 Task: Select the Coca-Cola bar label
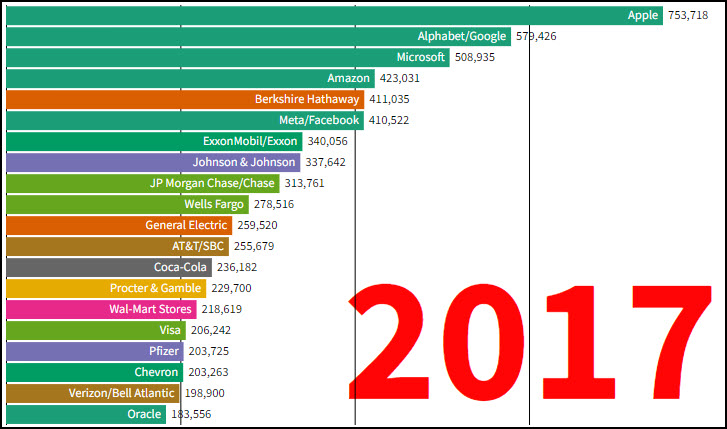(x=180, y=267)
